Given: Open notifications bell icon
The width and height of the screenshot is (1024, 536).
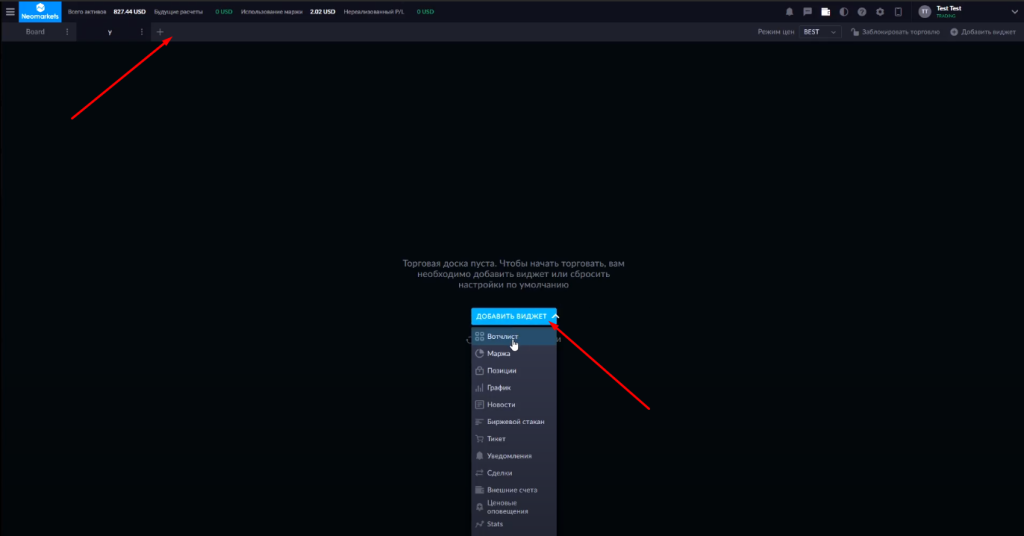Looking at the screenshot, I should click(789, 12).
